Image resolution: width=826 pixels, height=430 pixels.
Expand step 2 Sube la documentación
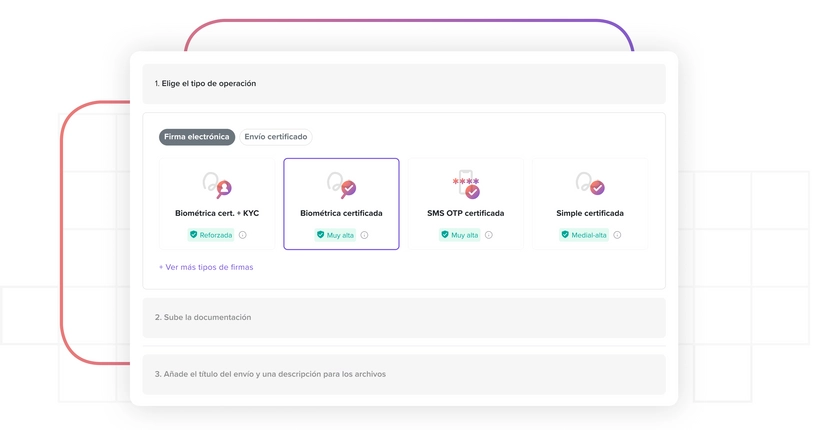point(403,317)
